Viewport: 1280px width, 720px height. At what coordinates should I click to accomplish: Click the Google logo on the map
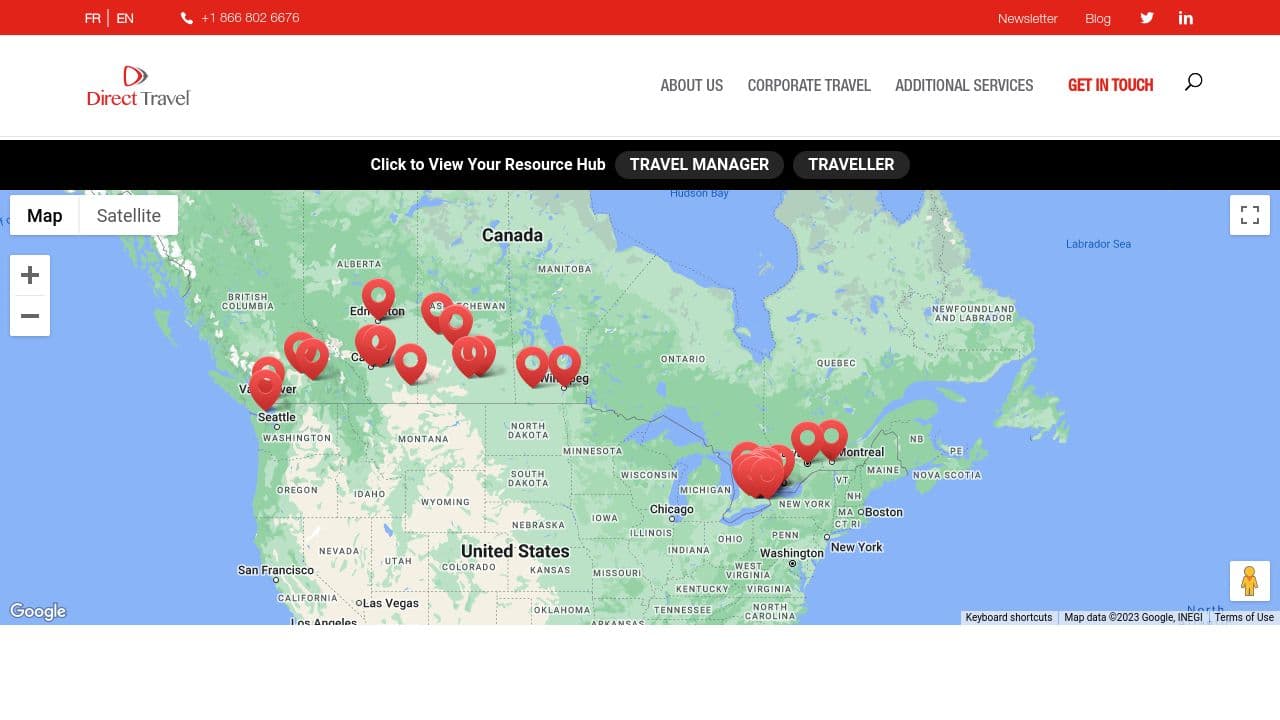click(x=38, y=611)
